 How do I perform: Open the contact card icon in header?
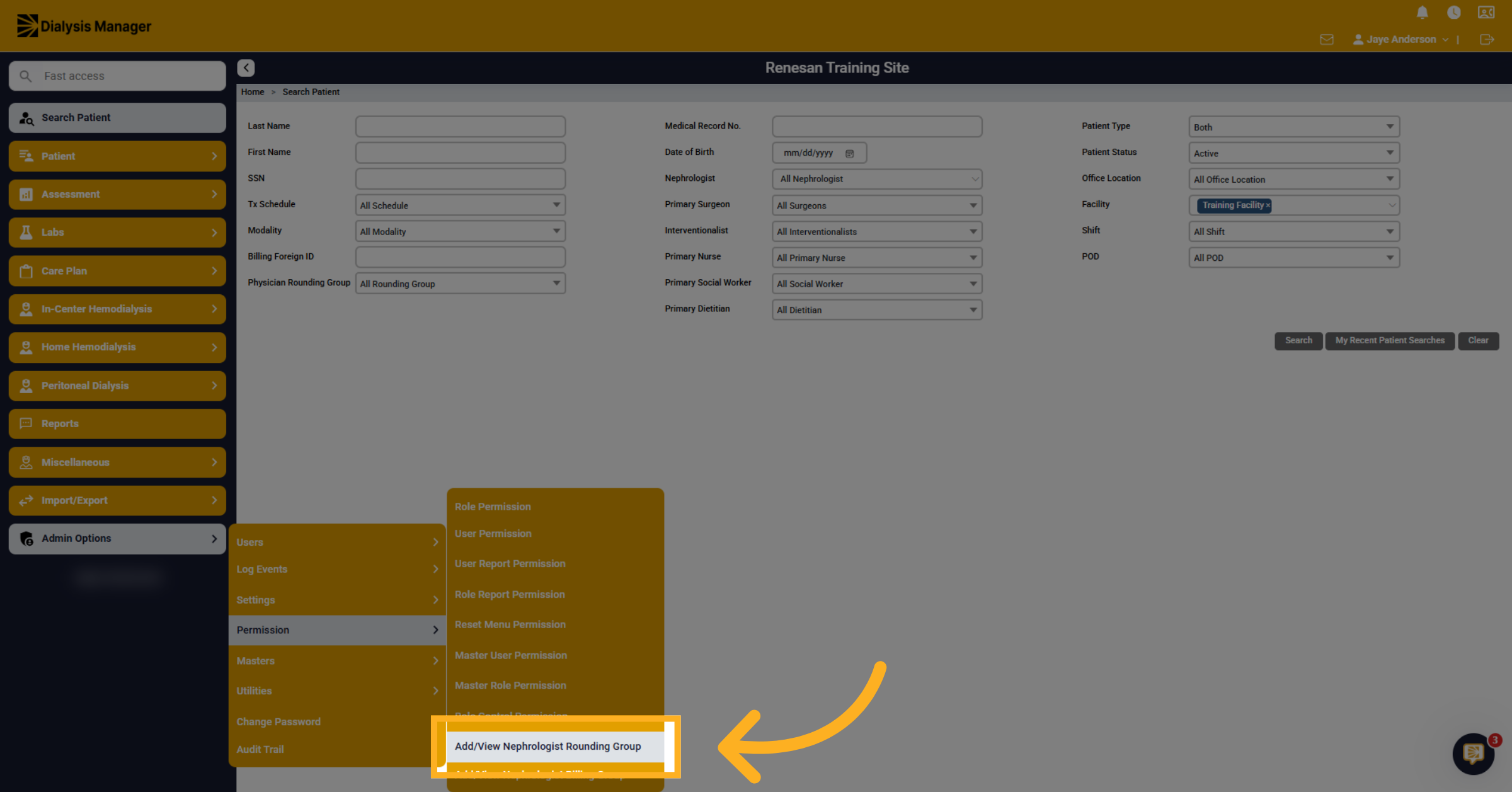tap(1486, 13)
